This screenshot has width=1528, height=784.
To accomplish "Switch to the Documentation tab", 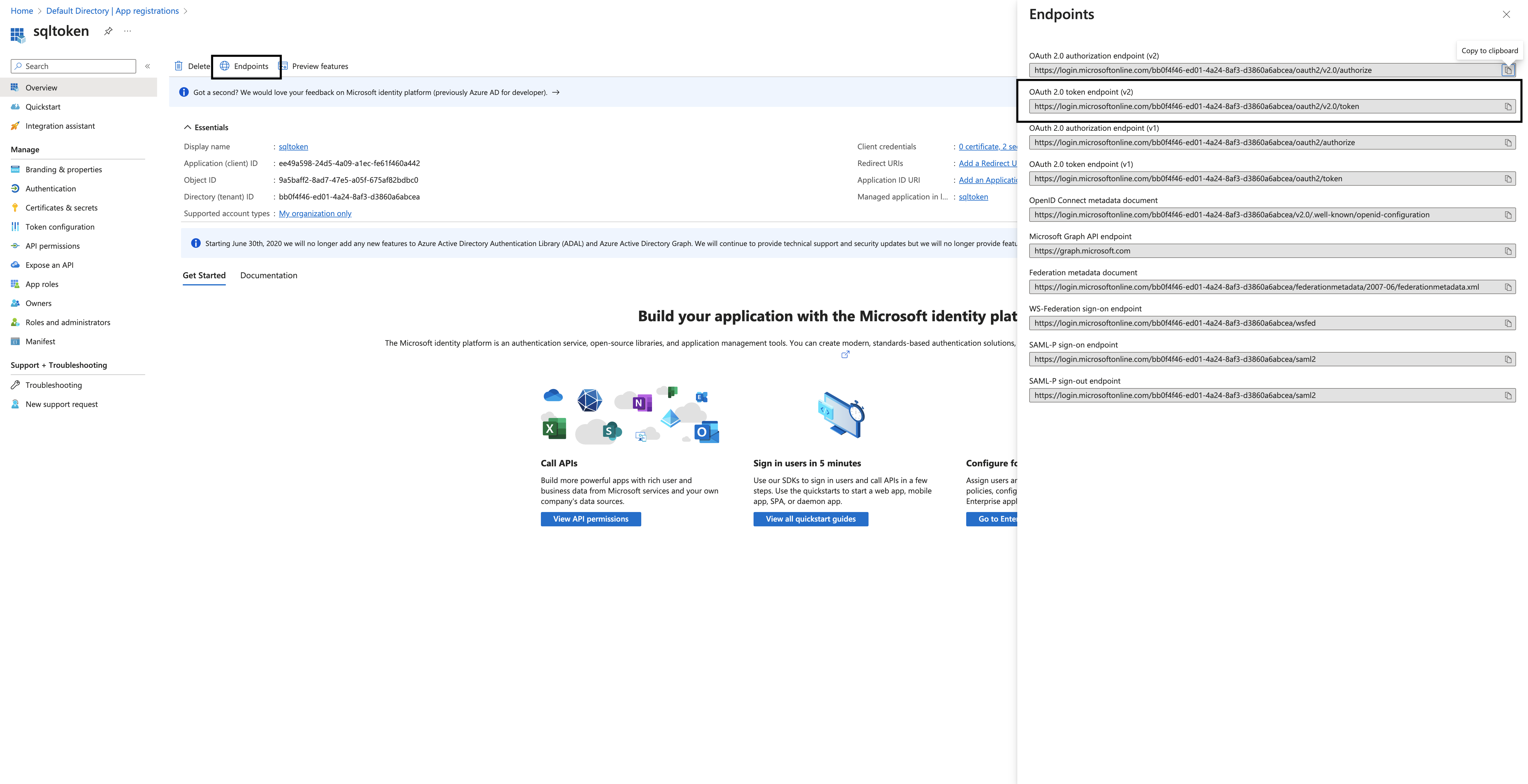I will click(x=269, y=275).
